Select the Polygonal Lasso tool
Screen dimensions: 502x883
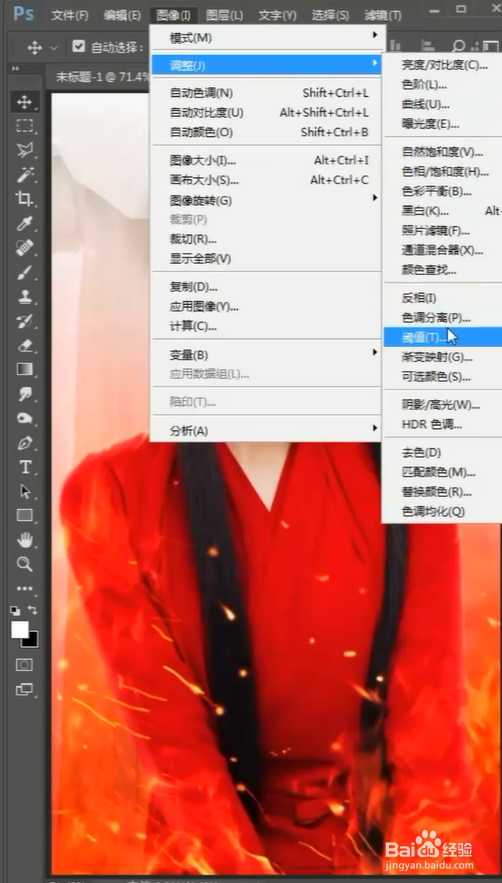tap(24, 150)
